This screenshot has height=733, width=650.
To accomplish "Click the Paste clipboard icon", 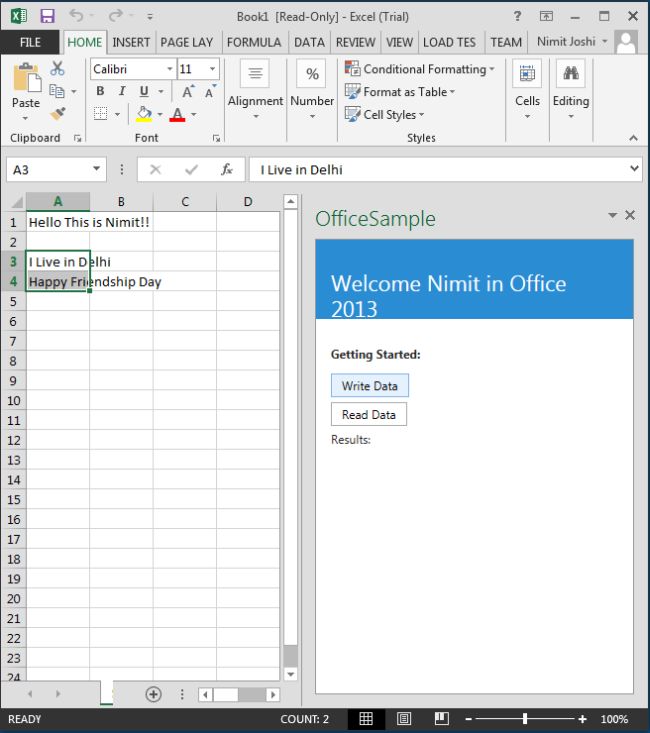I will tap(26, 78).
